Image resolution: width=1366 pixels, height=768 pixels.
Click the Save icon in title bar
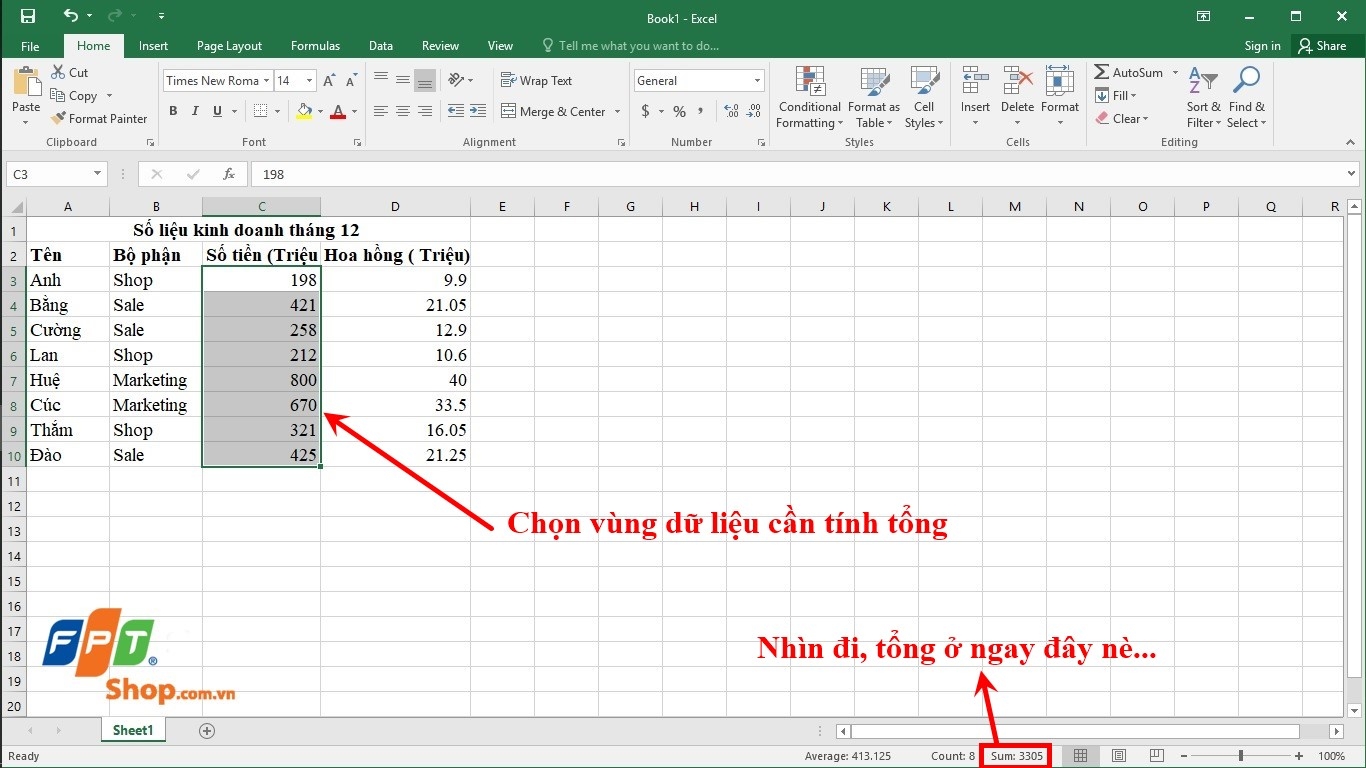pyautogui.click(x=28, y=16)
